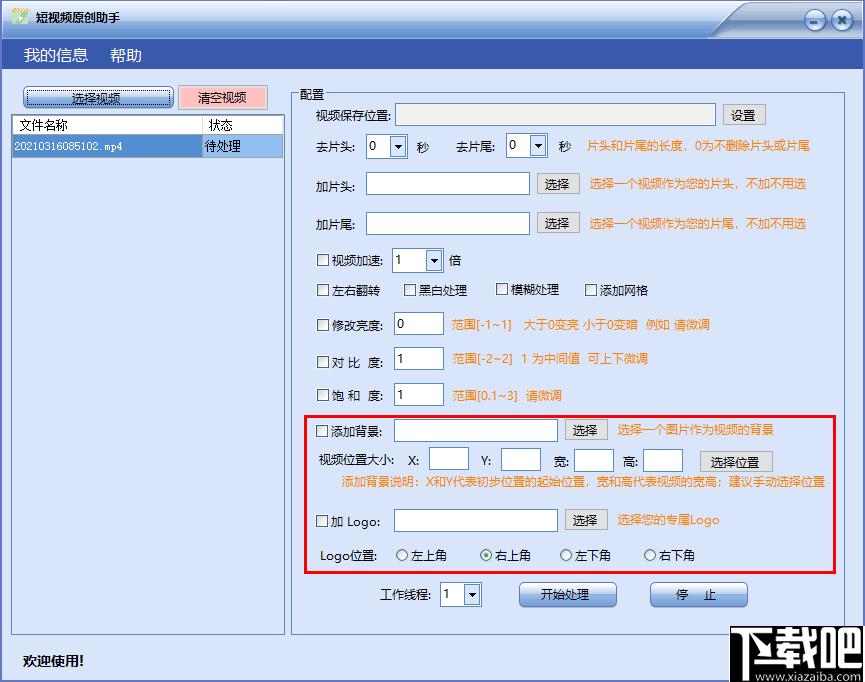Image resolution: width=865 pixels, height=682 pixels.
Task: Click the 视频保存位置 path field
Action: coord(555,115)
